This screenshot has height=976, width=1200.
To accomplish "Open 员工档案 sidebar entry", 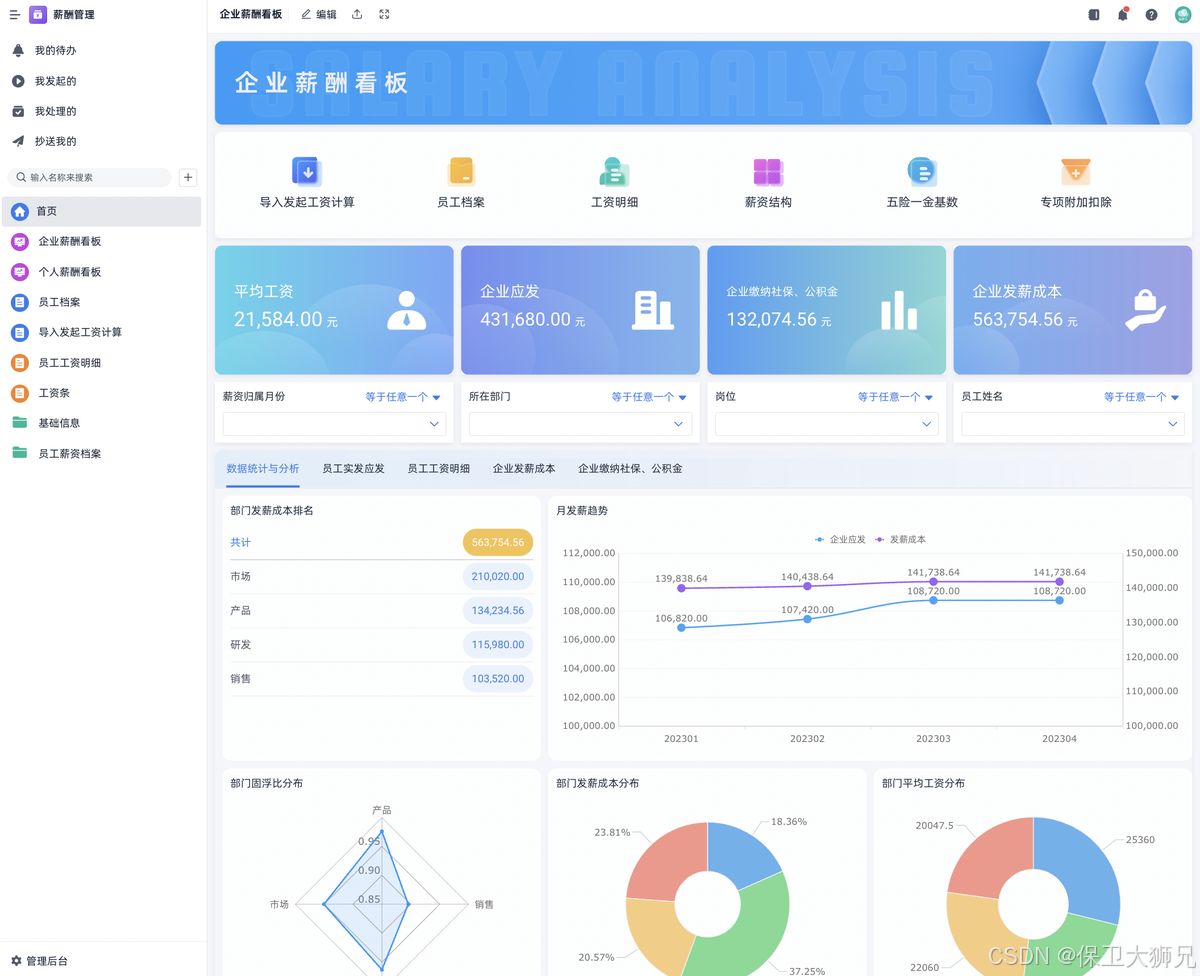I will [101, 302].
